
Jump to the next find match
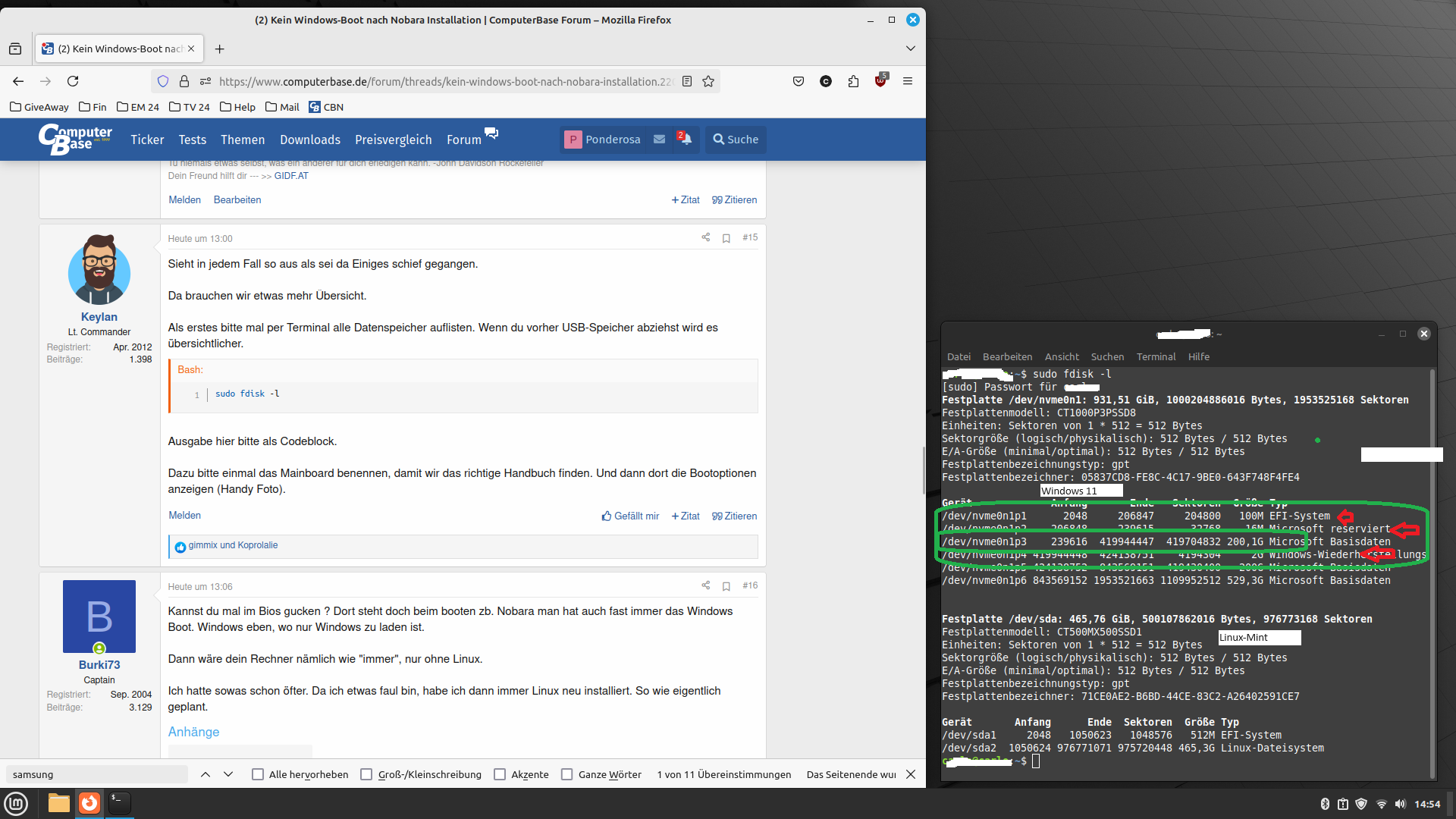228,774
